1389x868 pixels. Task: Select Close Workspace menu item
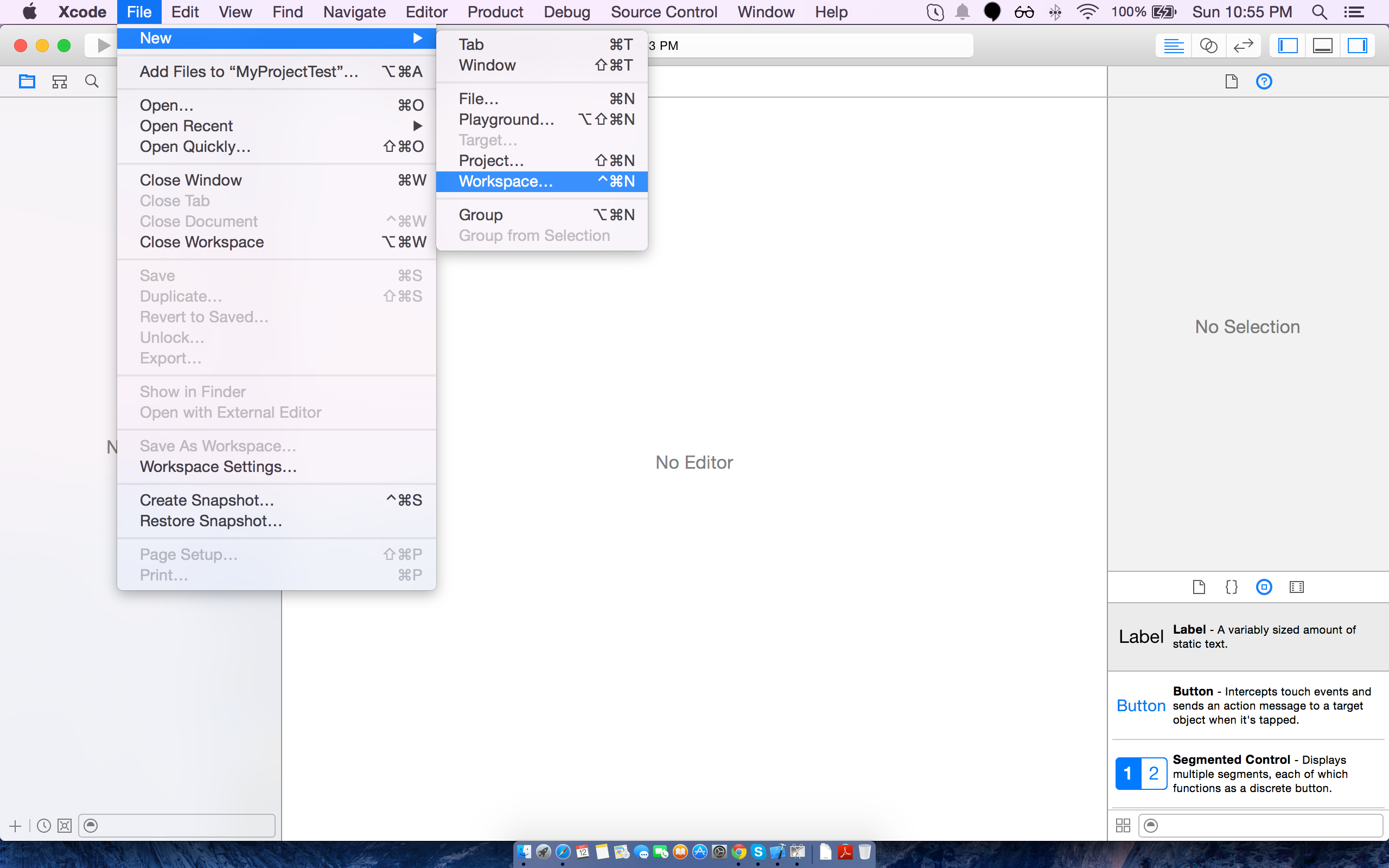pos(277,242)
